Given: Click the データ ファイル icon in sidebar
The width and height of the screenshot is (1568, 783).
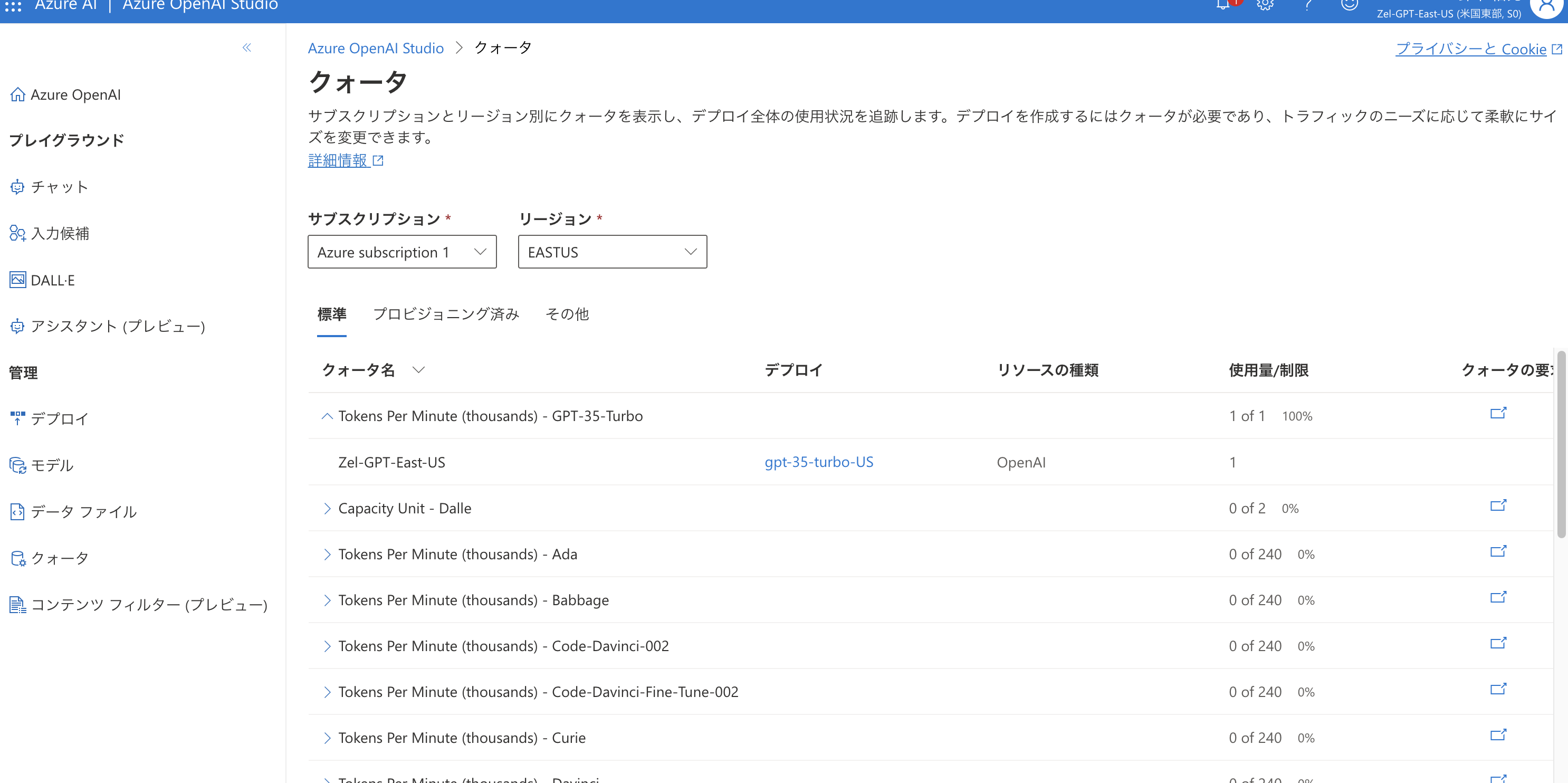Looking at the screenshot, I should coord(17,511).
